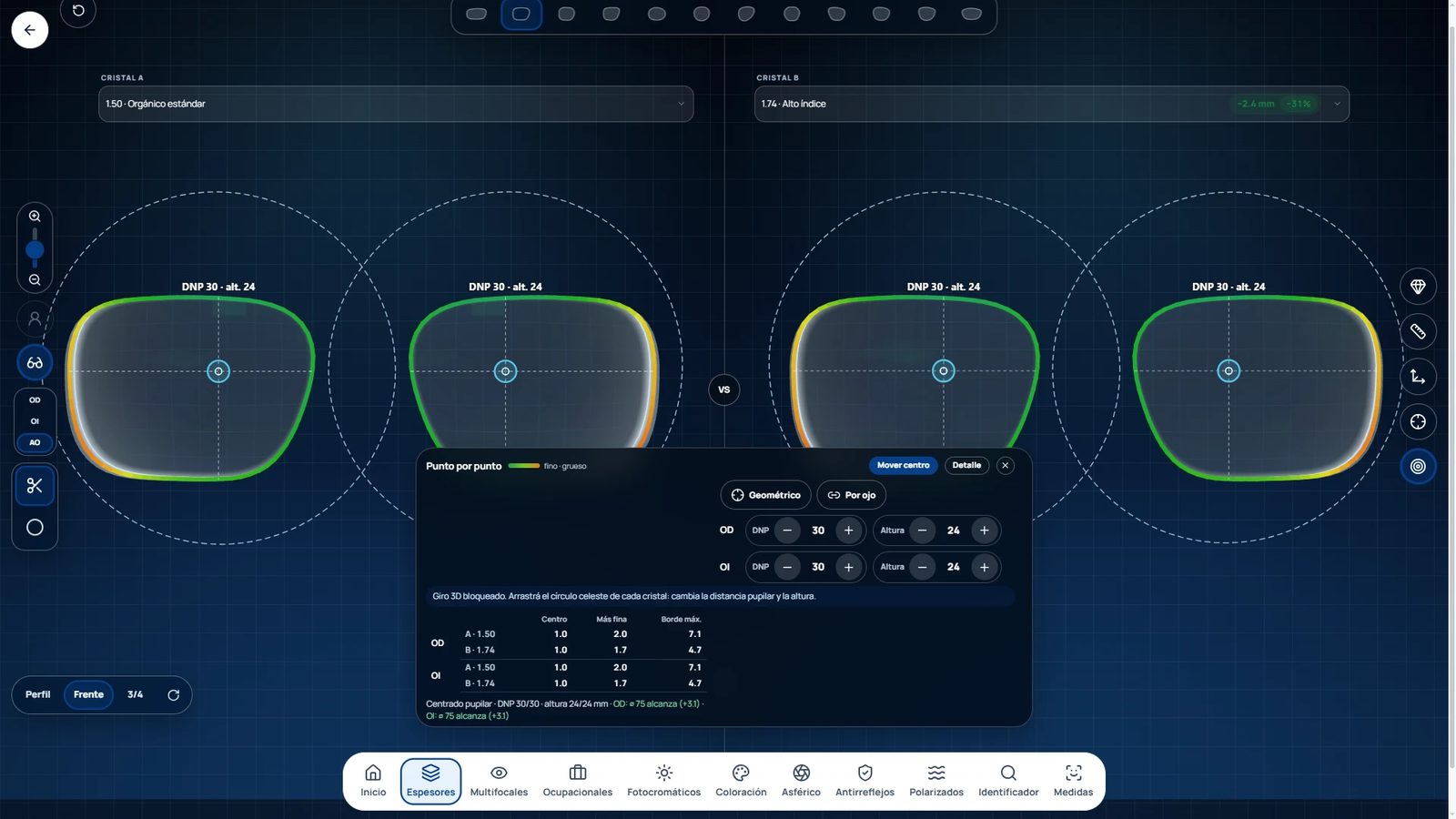Click the Detalle button
Viewport: 1456px width, 819px height.
(x=966, y=465)
